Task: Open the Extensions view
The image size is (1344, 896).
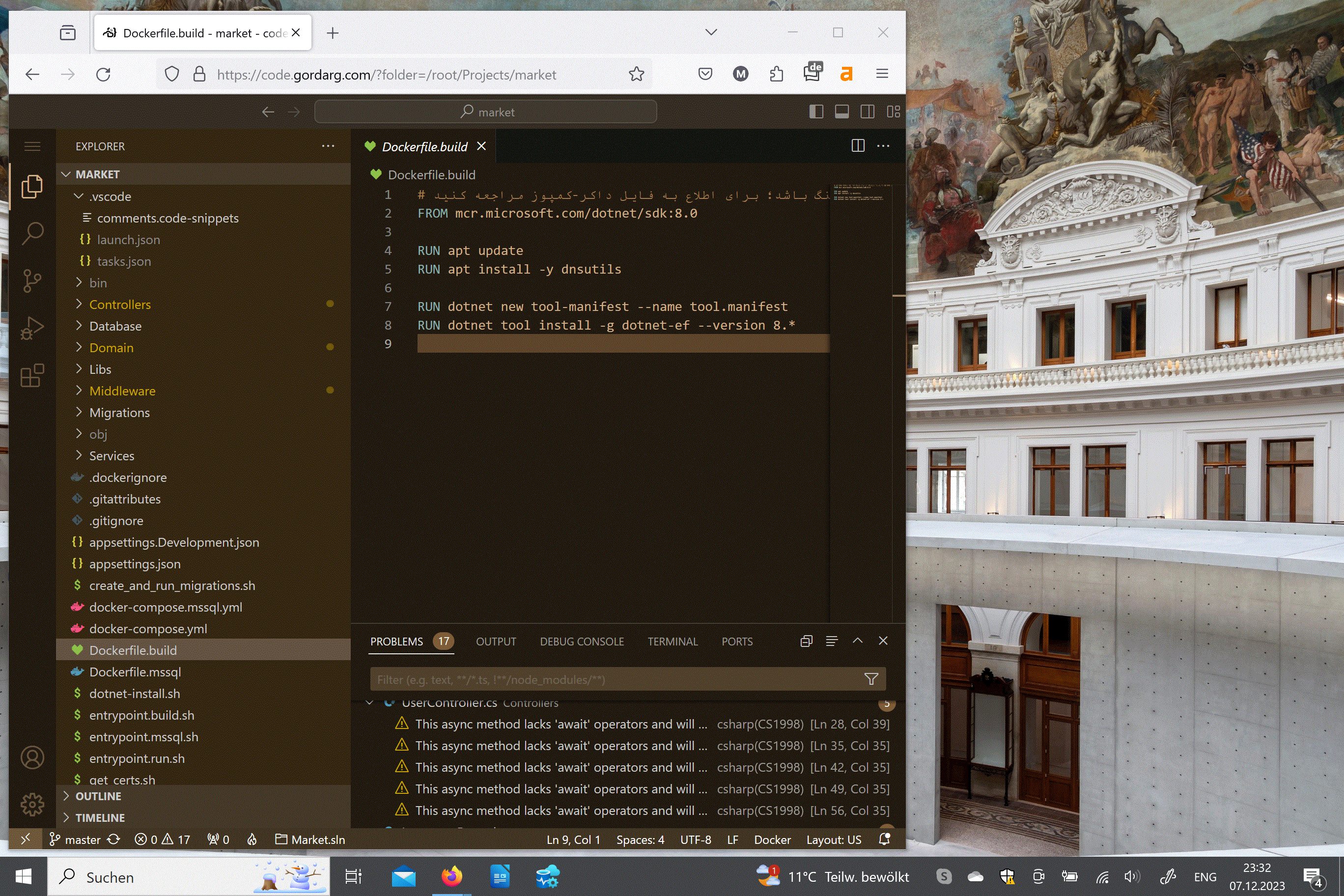Action: pyautogui.click(x=32, y=375)
